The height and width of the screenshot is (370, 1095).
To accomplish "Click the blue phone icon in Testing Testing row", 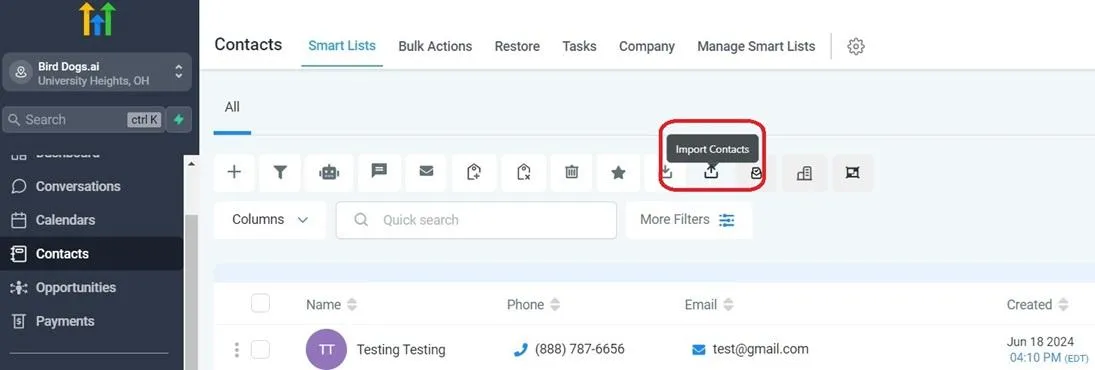I will pyautogui.click(x=520, y=349).
